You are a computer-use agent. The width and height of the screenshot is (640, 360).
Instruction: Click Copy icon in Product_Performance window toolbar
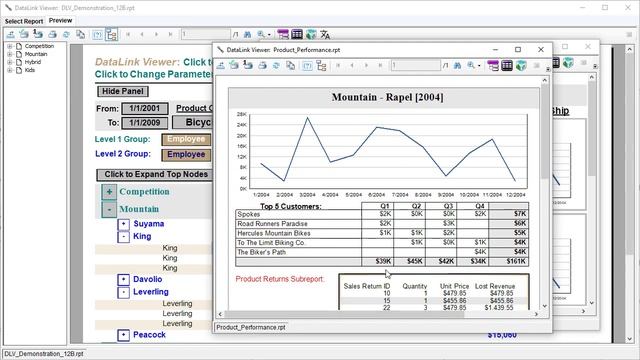tap(290, 65)
